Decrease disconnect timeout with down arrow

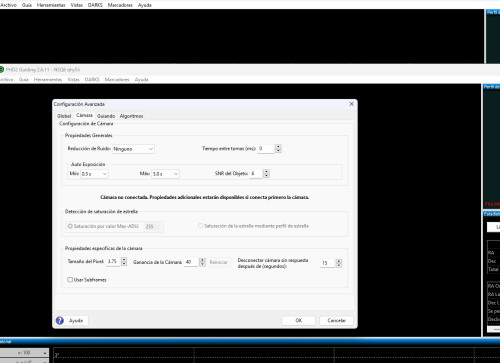coord(339,265)
